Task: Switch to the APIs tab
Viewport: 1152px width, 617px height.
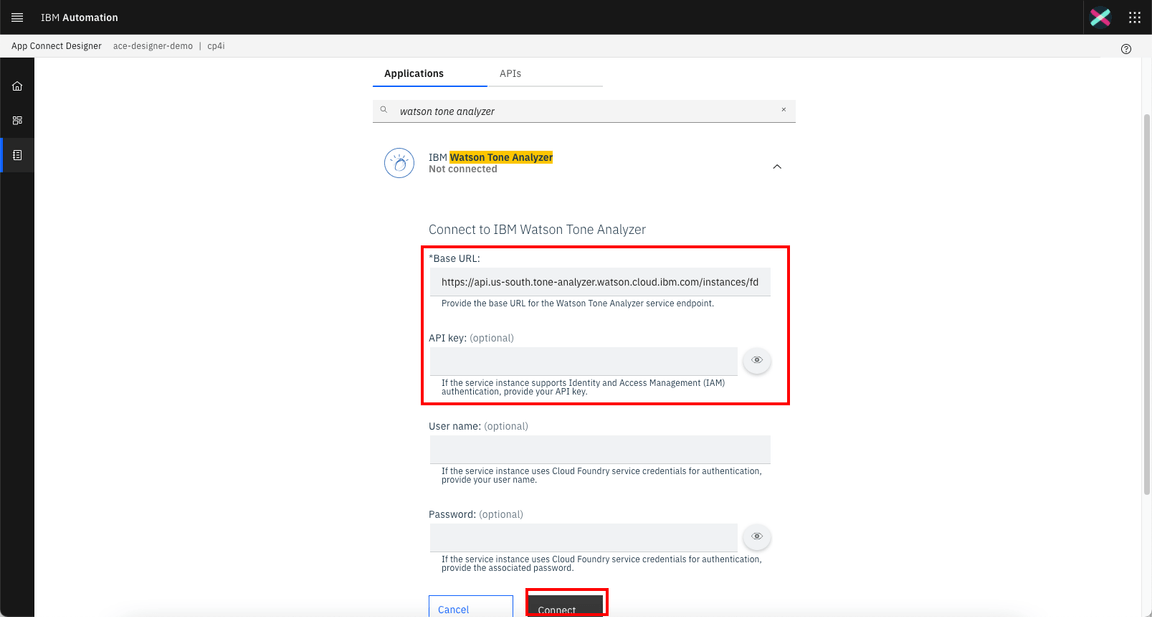Action: pos(511,73)
